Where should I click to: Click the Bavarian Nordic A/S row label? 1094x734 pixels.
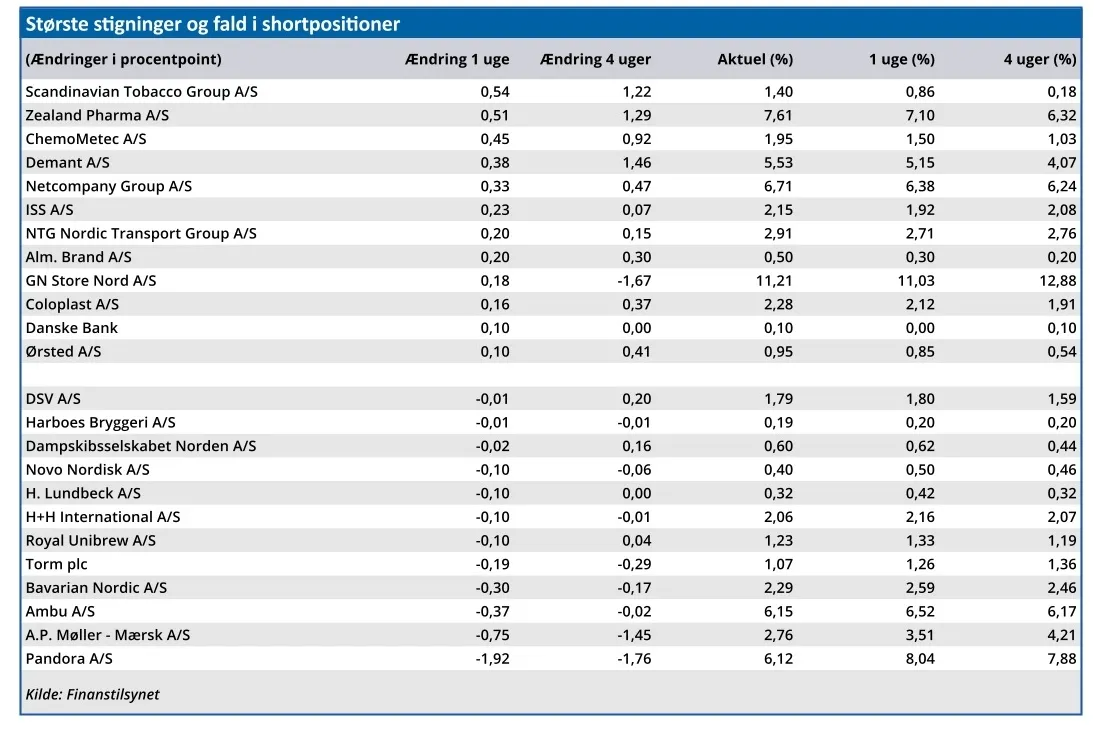96,588
